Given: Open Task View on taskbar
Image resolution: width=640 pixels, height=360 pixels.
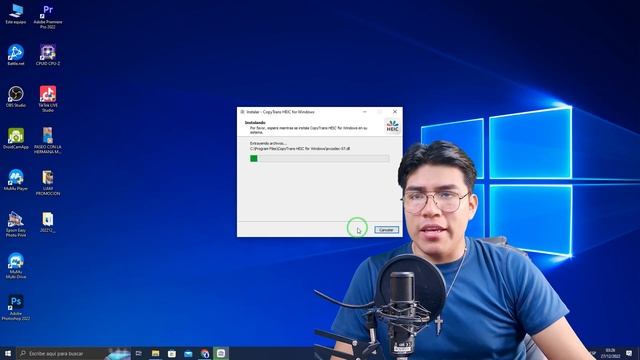Looking at the screenshot, I should 139,353.
